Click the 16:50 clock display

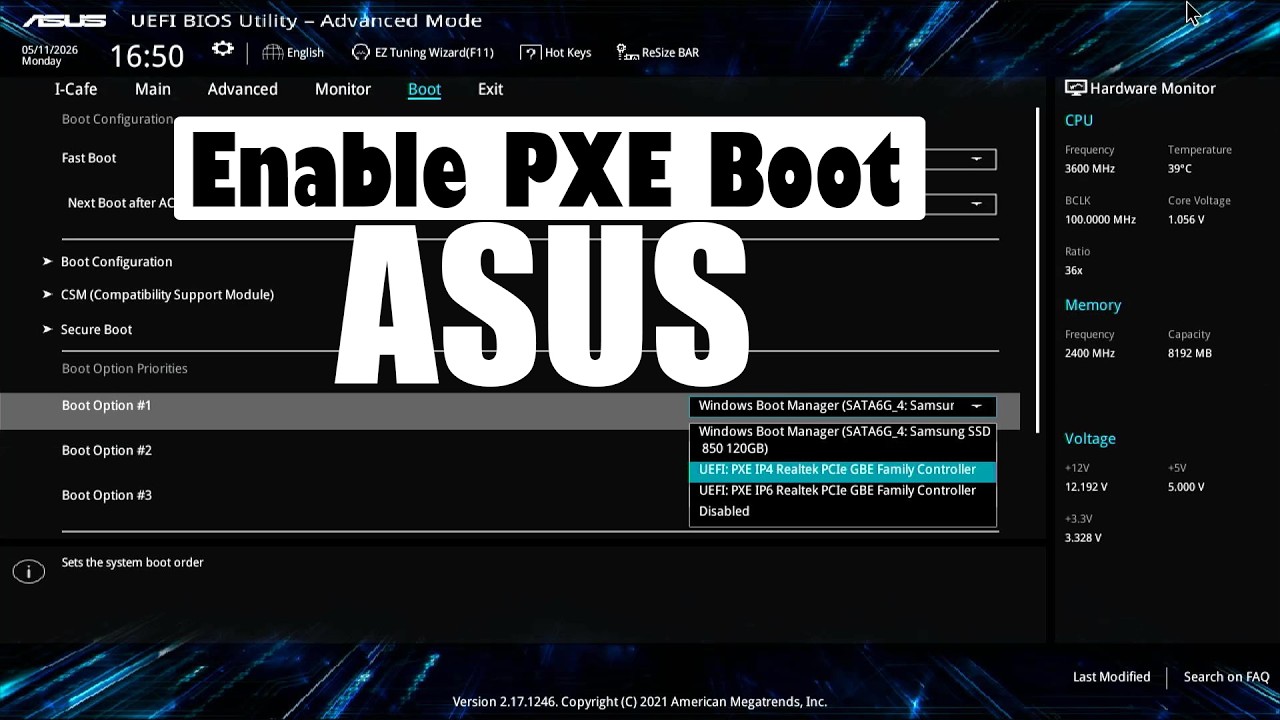click(x=146, y=56)
